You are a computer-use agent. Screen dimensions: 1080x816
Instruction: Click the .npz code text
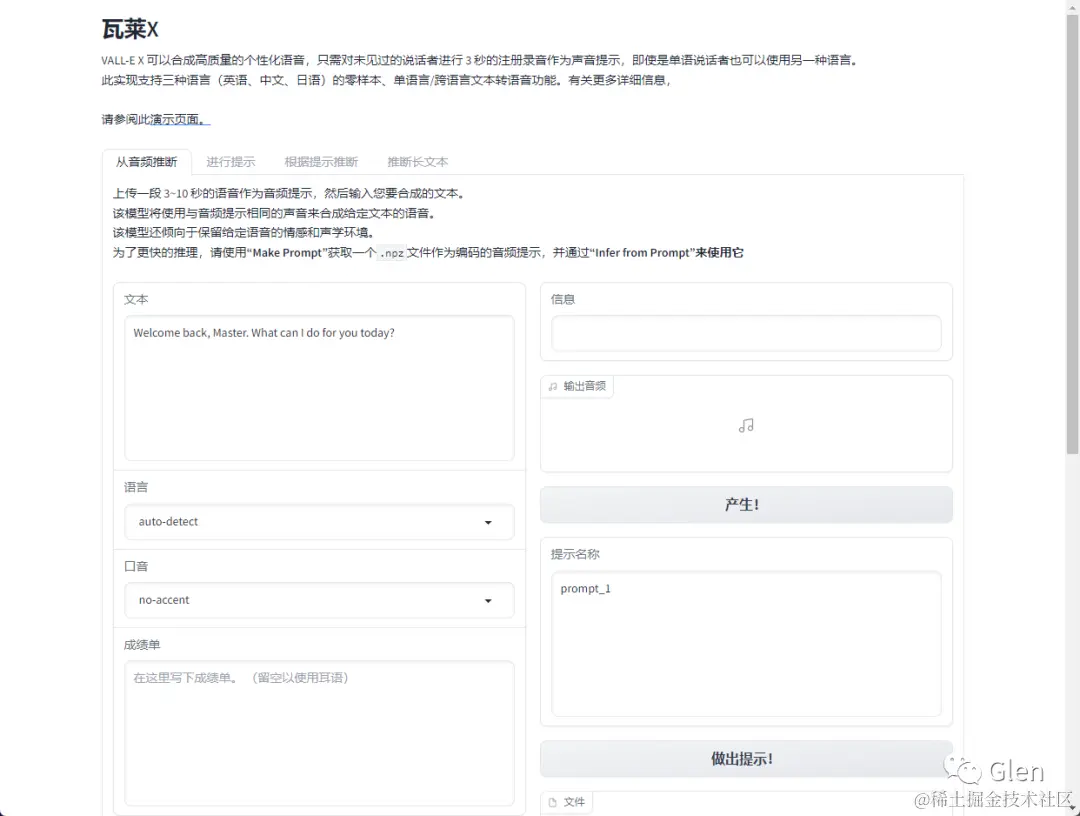point(391,253)
